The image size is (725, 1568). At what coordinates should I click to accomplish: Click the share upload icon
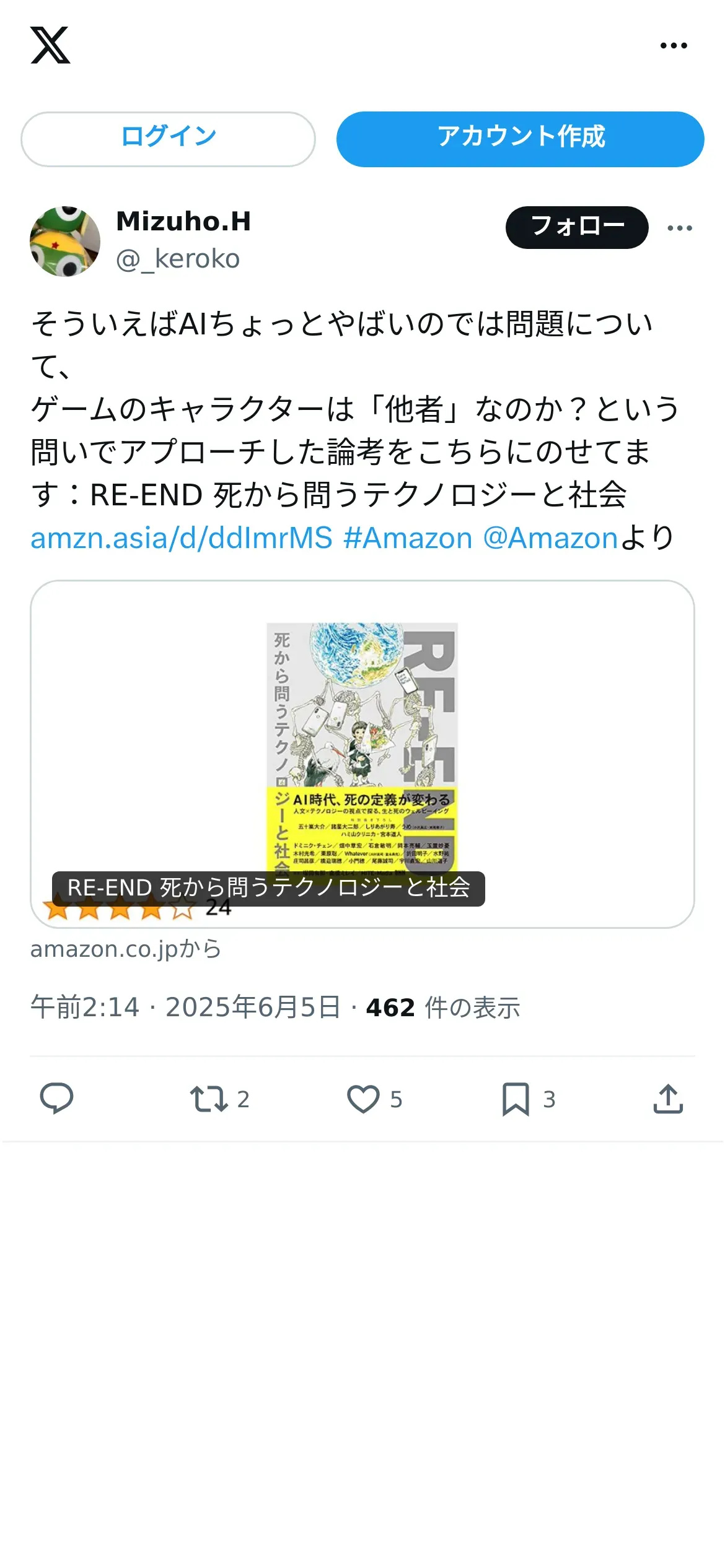(x=668, y=1099)
